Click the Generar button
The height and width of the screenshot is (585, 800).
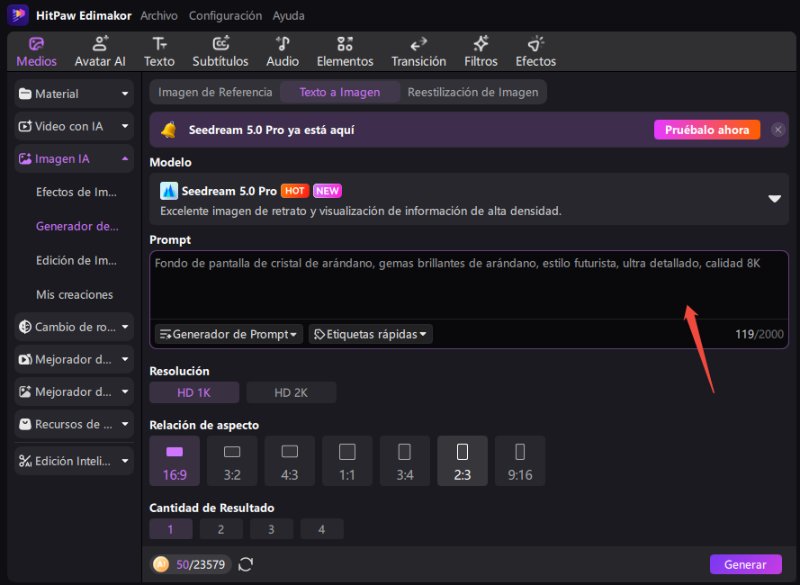tap(745, 564)
